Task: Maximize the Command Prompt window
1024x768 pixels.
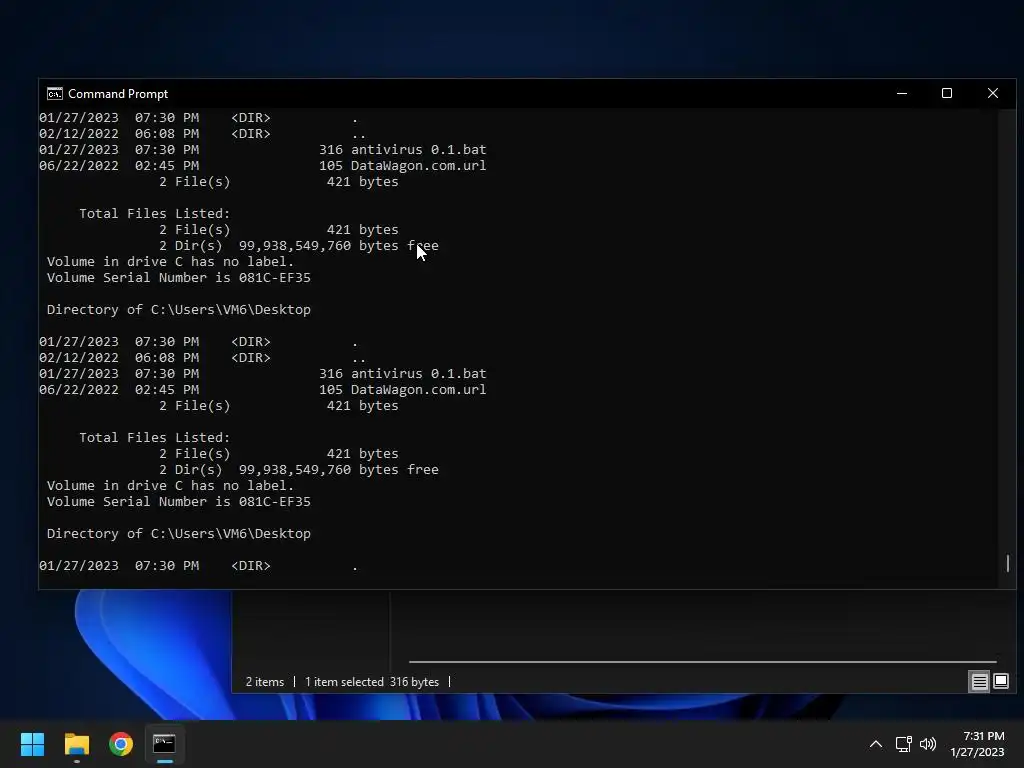Action: (x=947, y=93)
